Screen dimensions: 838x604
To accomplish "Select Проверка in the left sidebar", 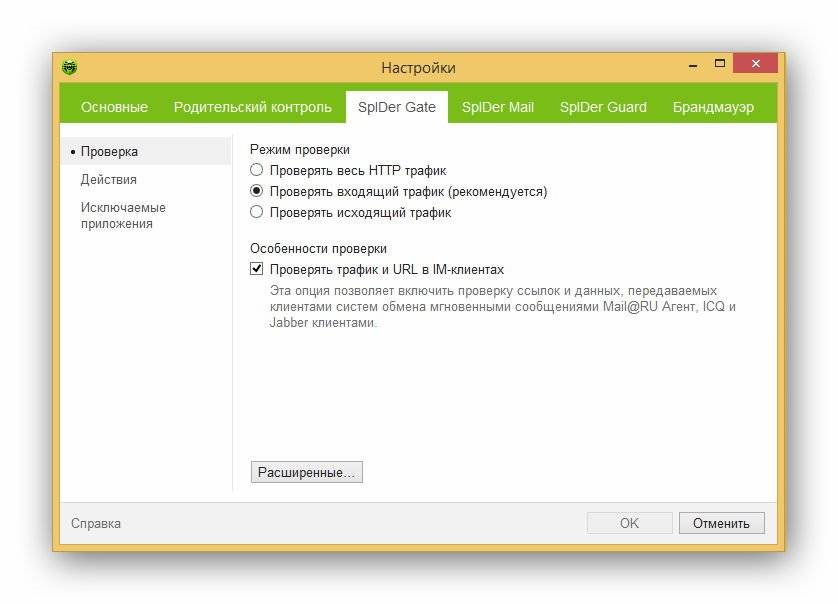I will point(145,151).
